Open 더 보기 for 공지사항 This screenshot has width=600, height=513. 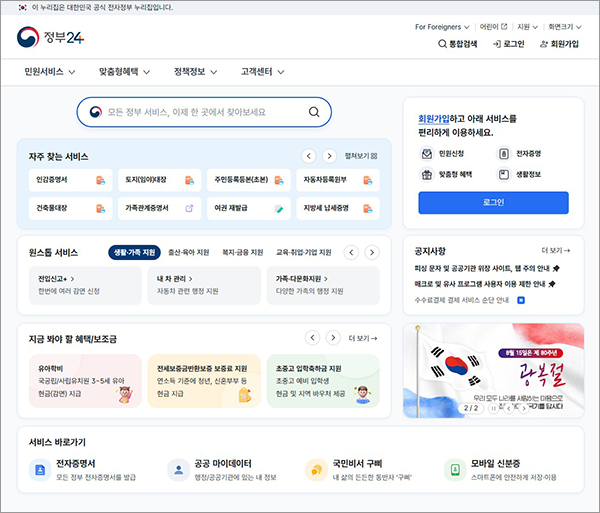[556, 251]
